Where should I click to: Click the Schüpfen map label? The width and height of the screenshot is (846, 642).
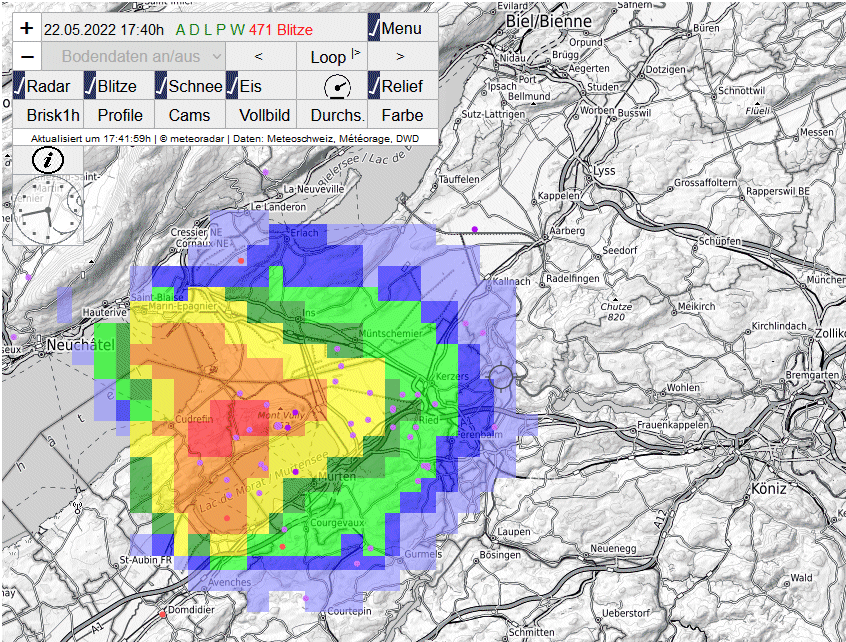720,241
